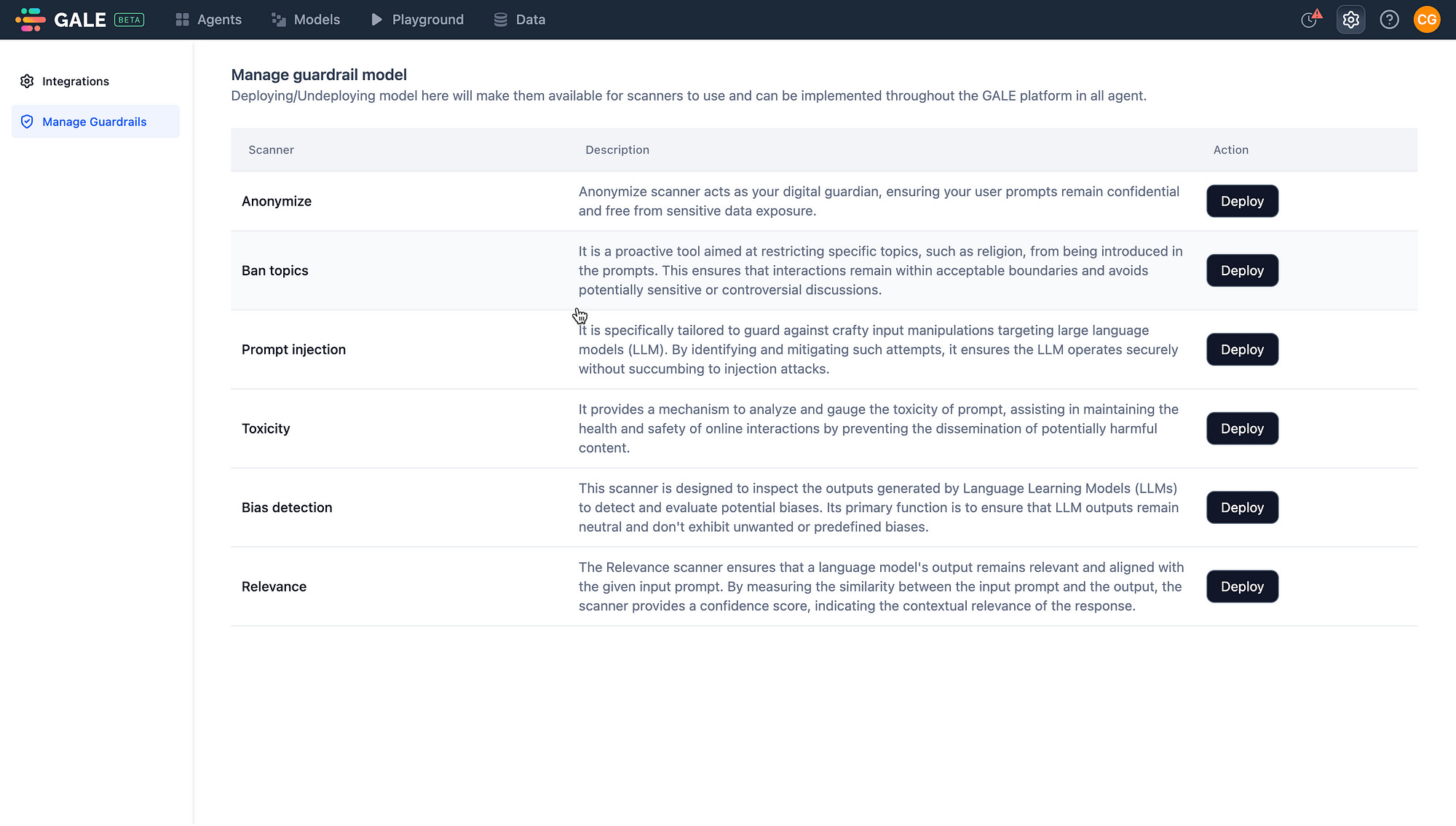Deploy the Relevance scanner

(1242, 586)
